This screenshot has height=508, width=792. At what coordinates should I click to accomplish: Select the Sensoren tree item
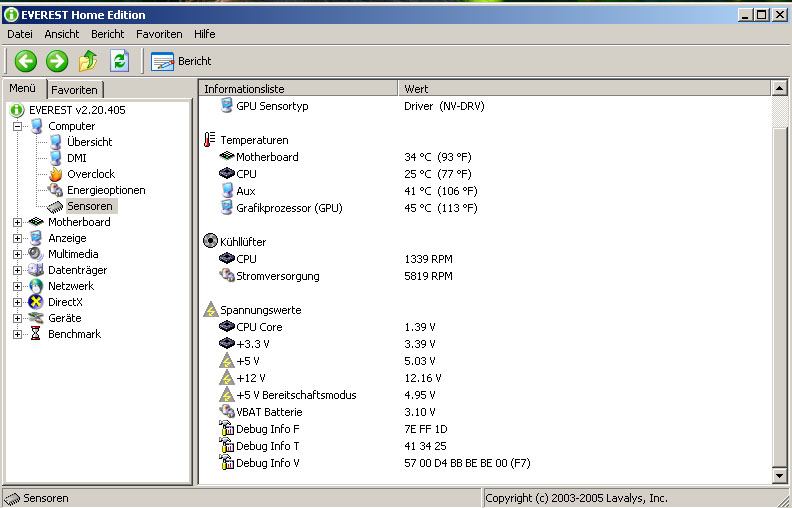point(90,206)
